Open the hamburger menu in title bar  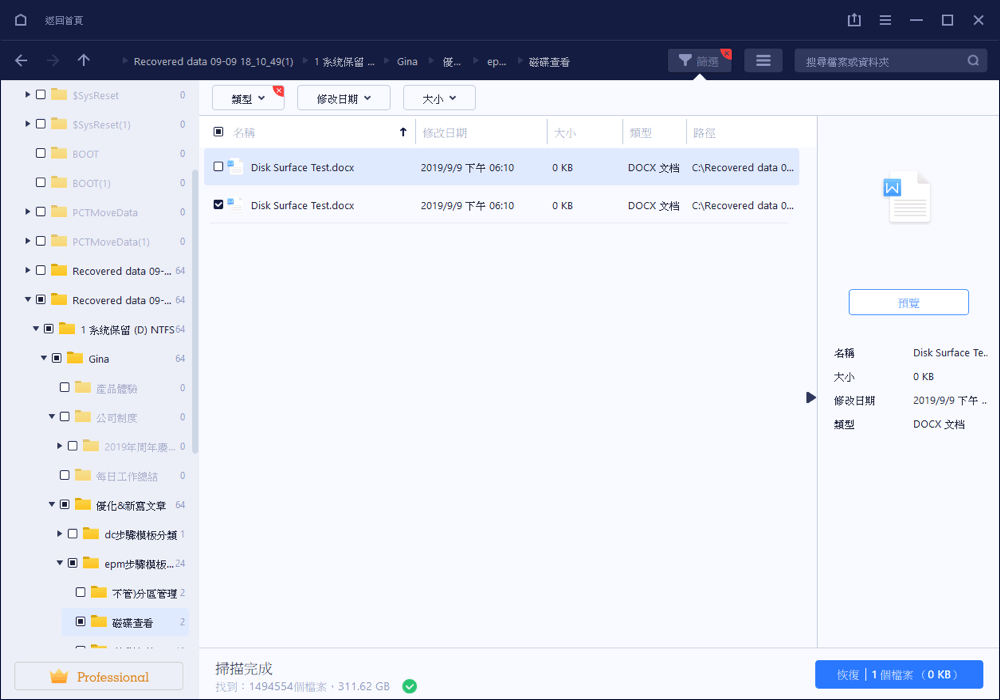coord(885,20)
